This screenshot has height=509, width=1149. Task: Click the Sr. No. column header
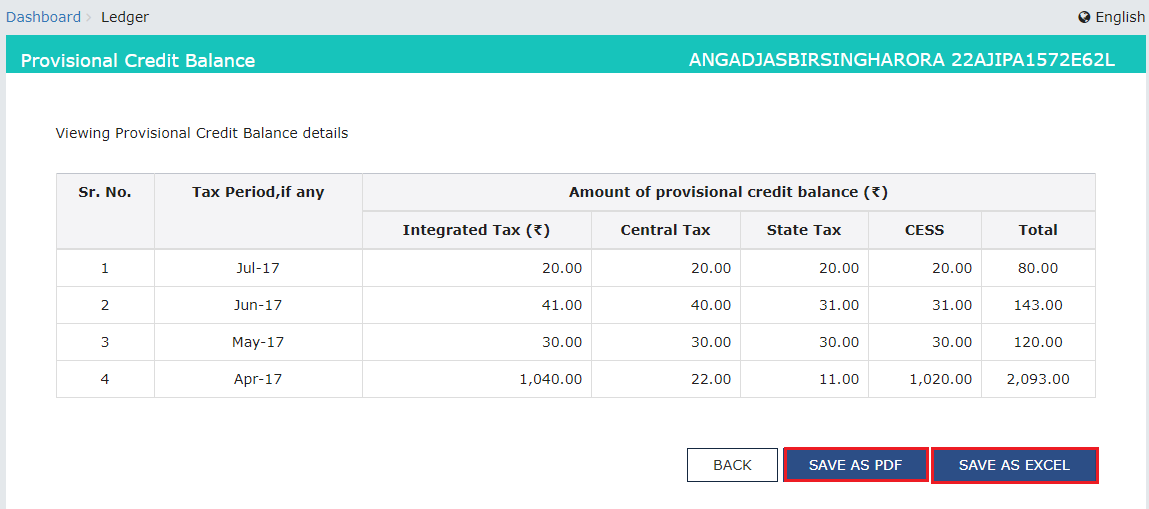[x=105, y=192]
